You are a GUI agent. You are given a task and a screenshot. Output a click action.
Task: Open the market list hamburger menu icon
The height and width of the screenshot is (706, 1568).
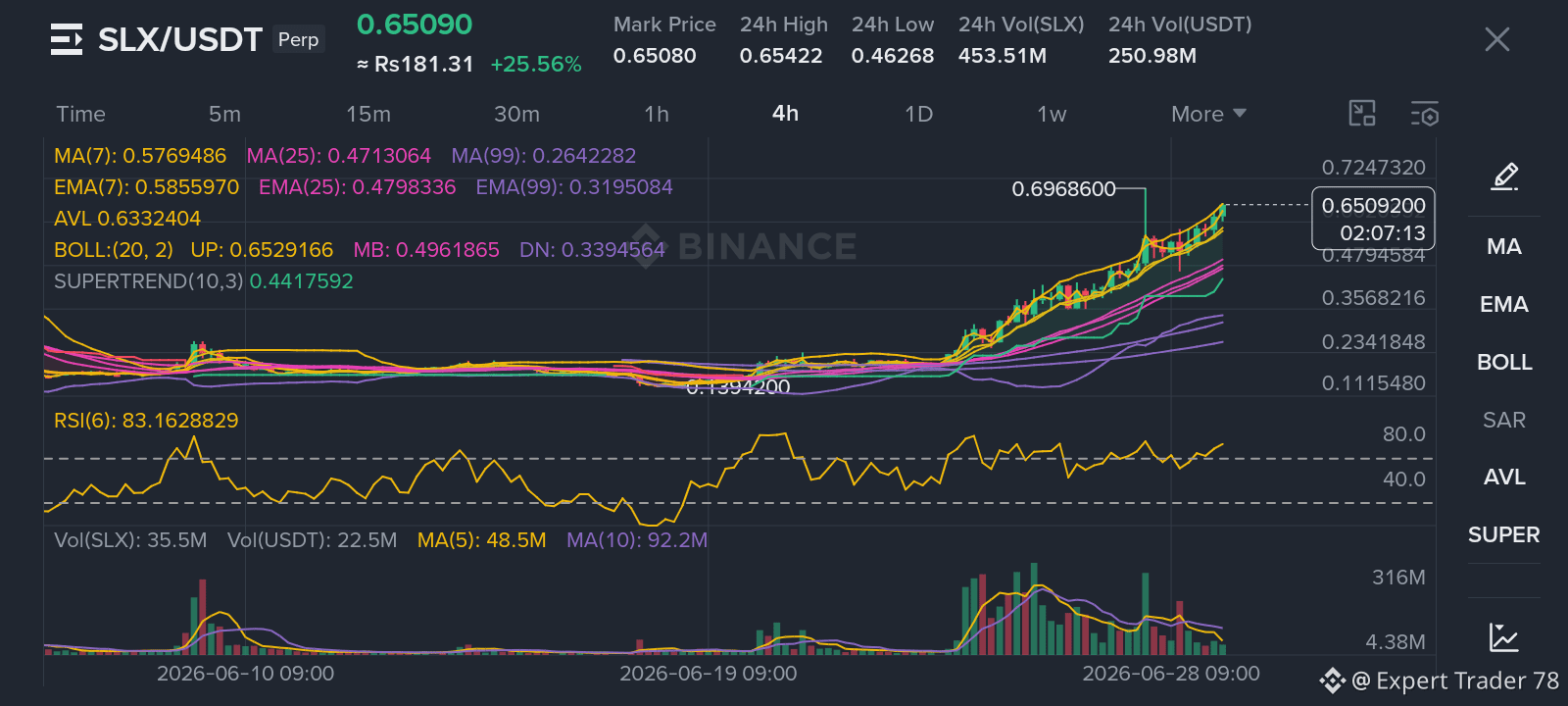click(x=67, y=39)
